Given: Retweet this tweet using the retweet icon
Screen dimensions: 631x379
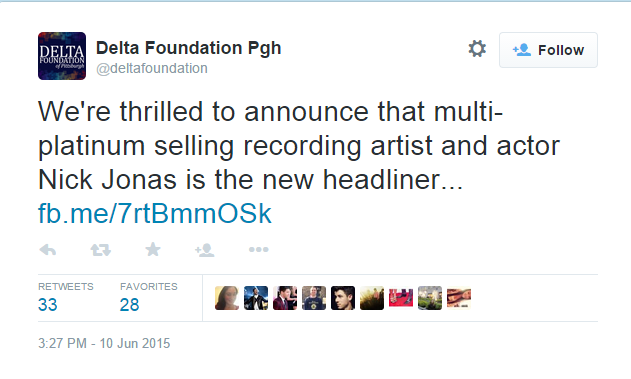Looking at the screenshot, I should click(100, 250).
